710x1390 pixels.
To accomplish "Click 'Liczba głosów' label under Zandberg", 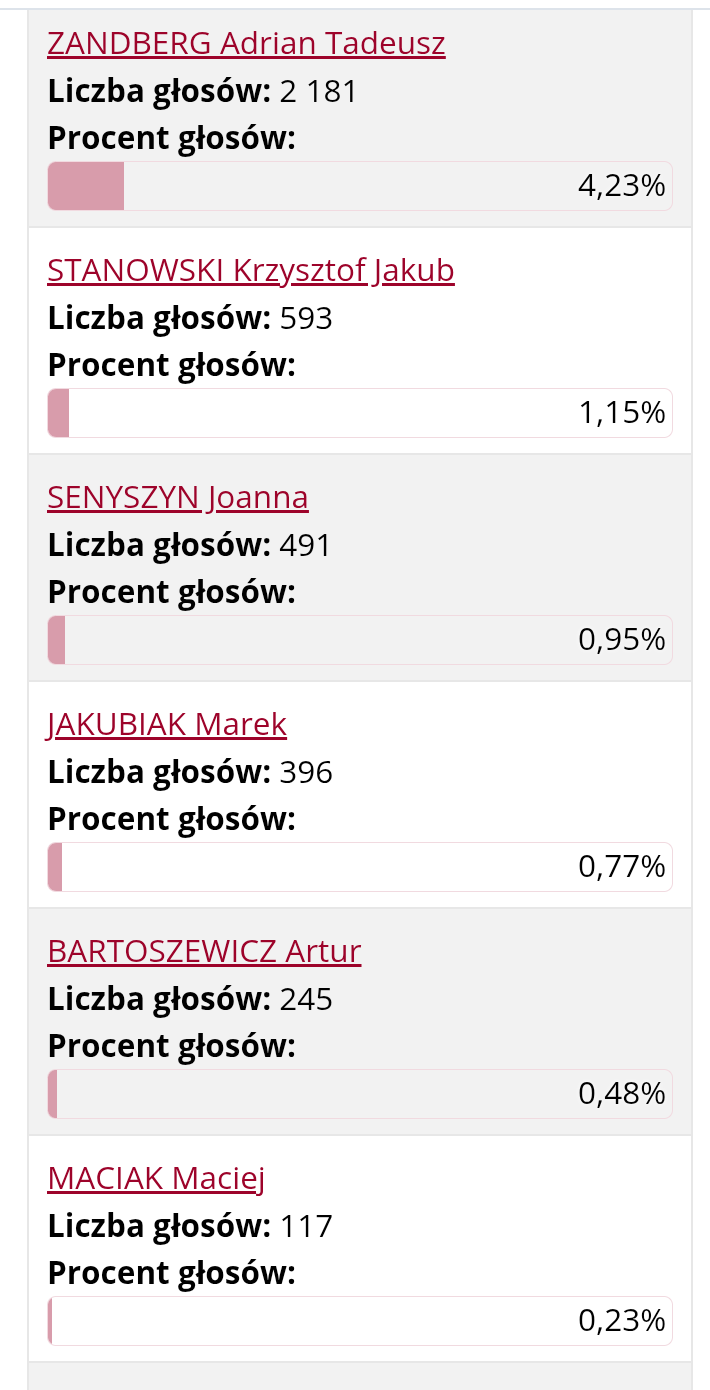I will pos(160,92).
